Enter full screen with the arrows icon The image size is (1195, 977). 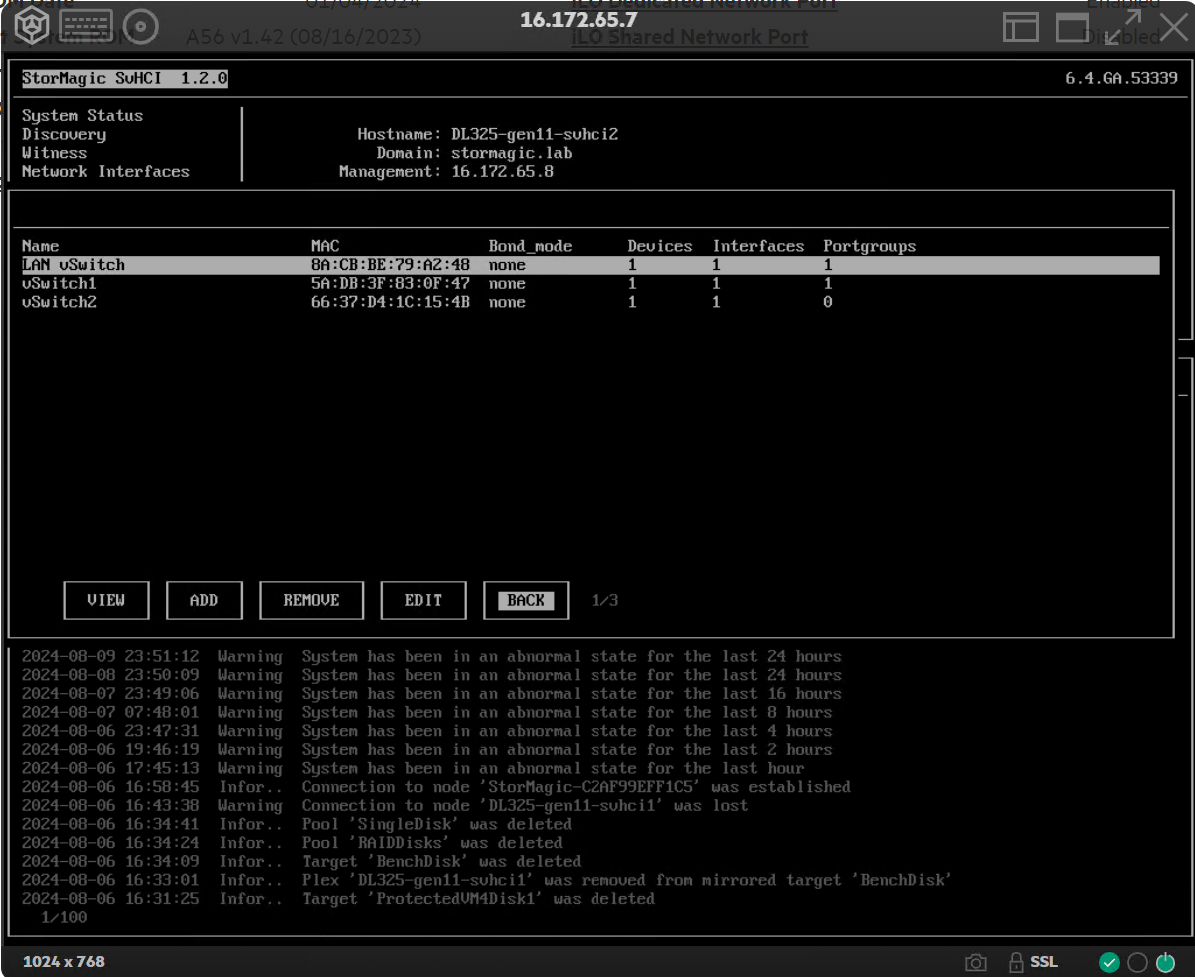tap(1123, 27)
